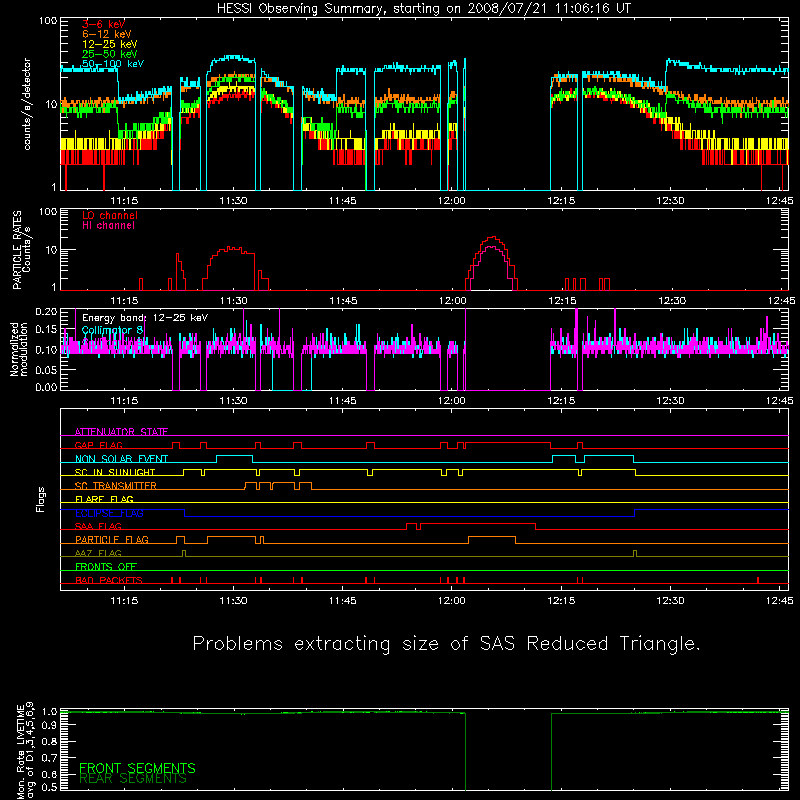The height and width of the screenshot is (800, 800).
Task: Click the FRONTS_OFF flag label
Action: 106,567
